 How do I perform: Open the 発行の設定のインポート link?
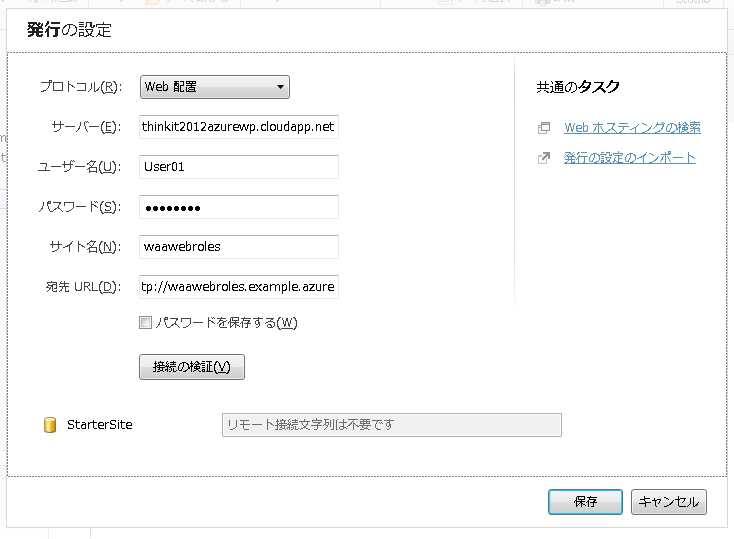(630, 158)
